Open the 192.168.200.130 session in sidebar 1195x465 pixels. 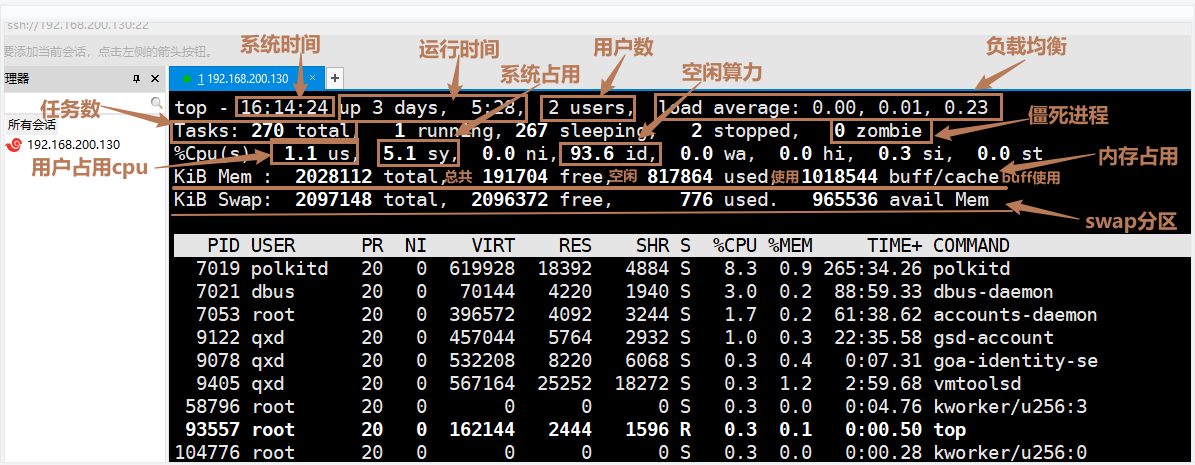[x=73, y=144]
